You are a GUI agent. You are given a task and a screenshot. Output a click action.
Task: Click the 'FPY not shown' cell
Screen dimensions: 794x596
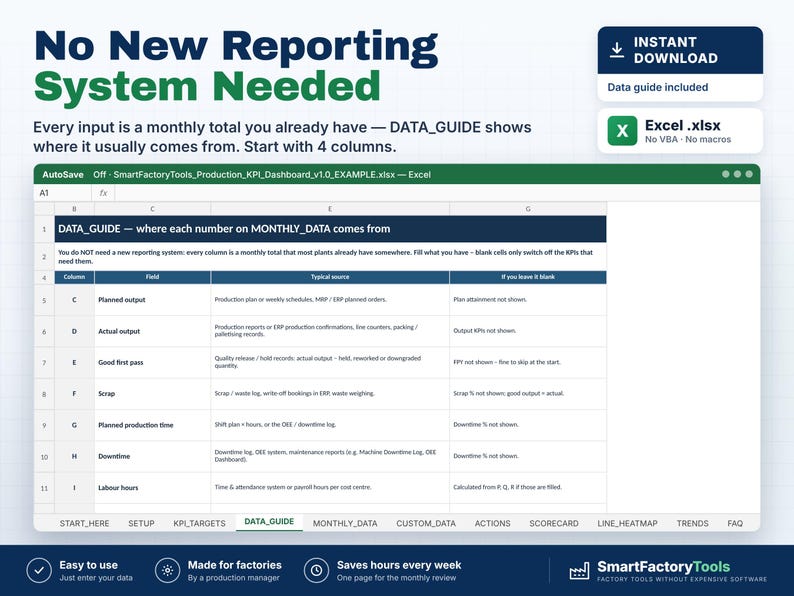pyautogui.click(x=528, y=362)
